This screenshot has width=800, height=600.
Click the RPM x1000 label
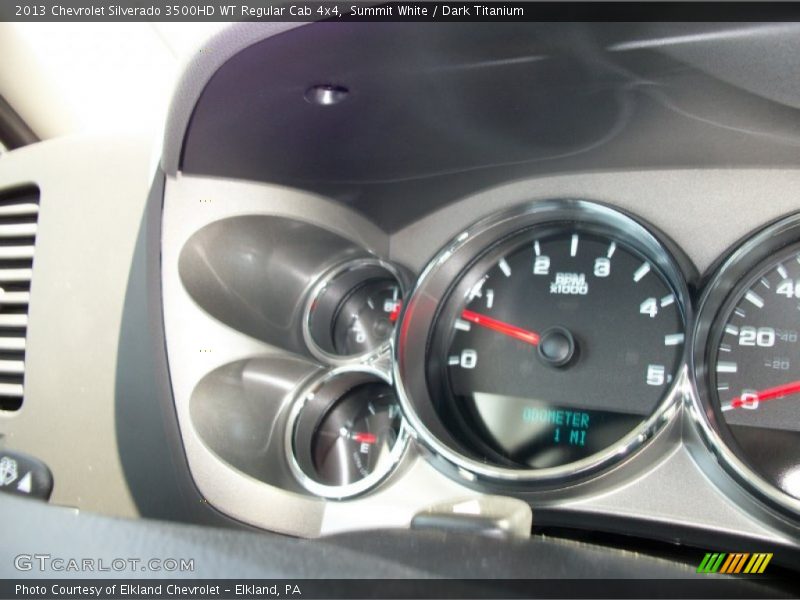[x=569, y=283]
